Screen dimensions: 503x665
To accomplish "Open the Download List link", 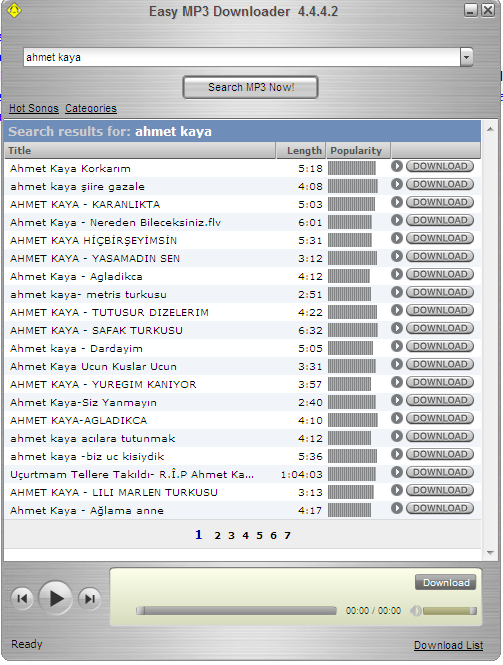I will (448, 645).
